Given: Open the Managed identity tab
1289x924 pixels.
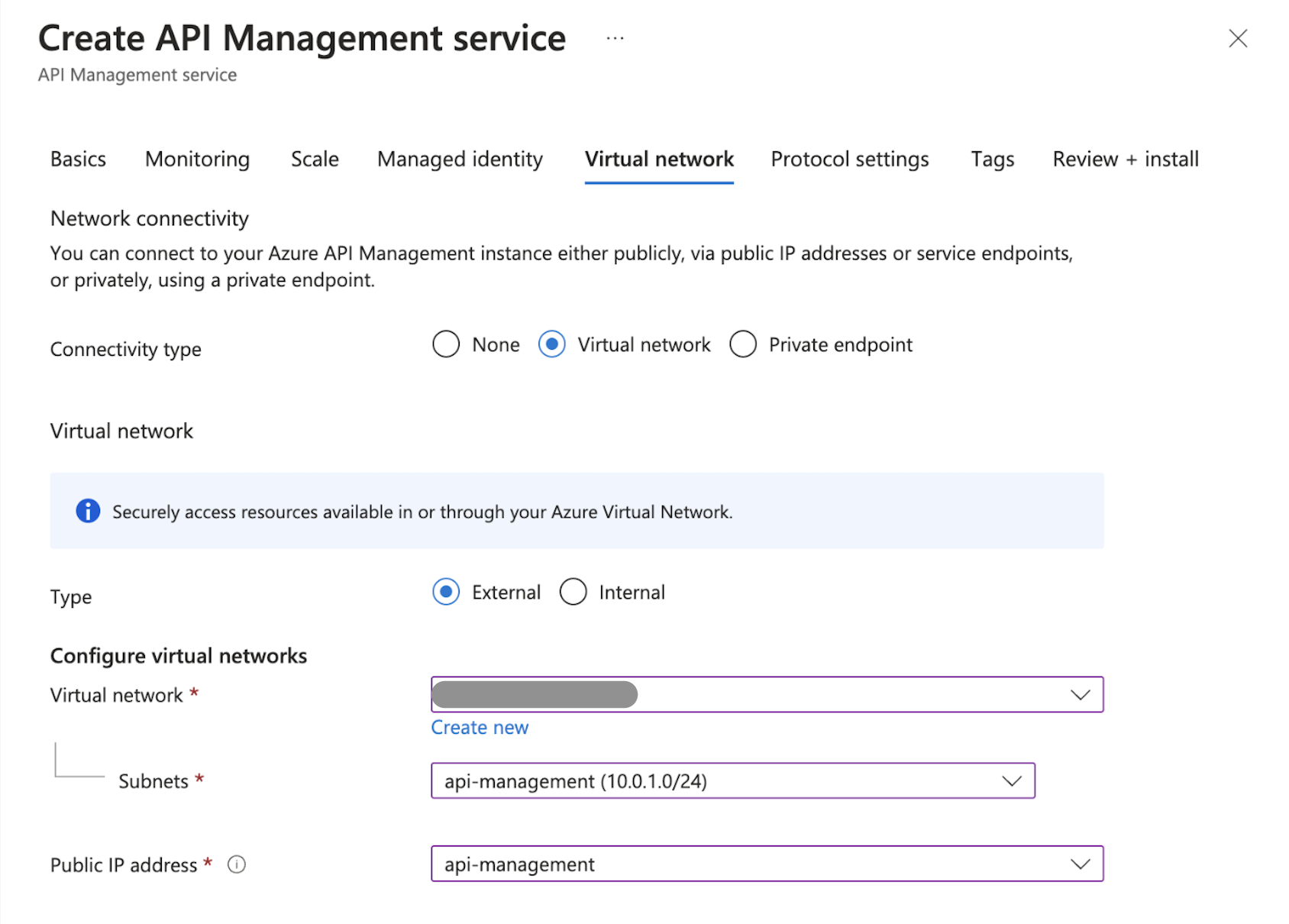Looking at the screenshot, I should pos(460,159).
